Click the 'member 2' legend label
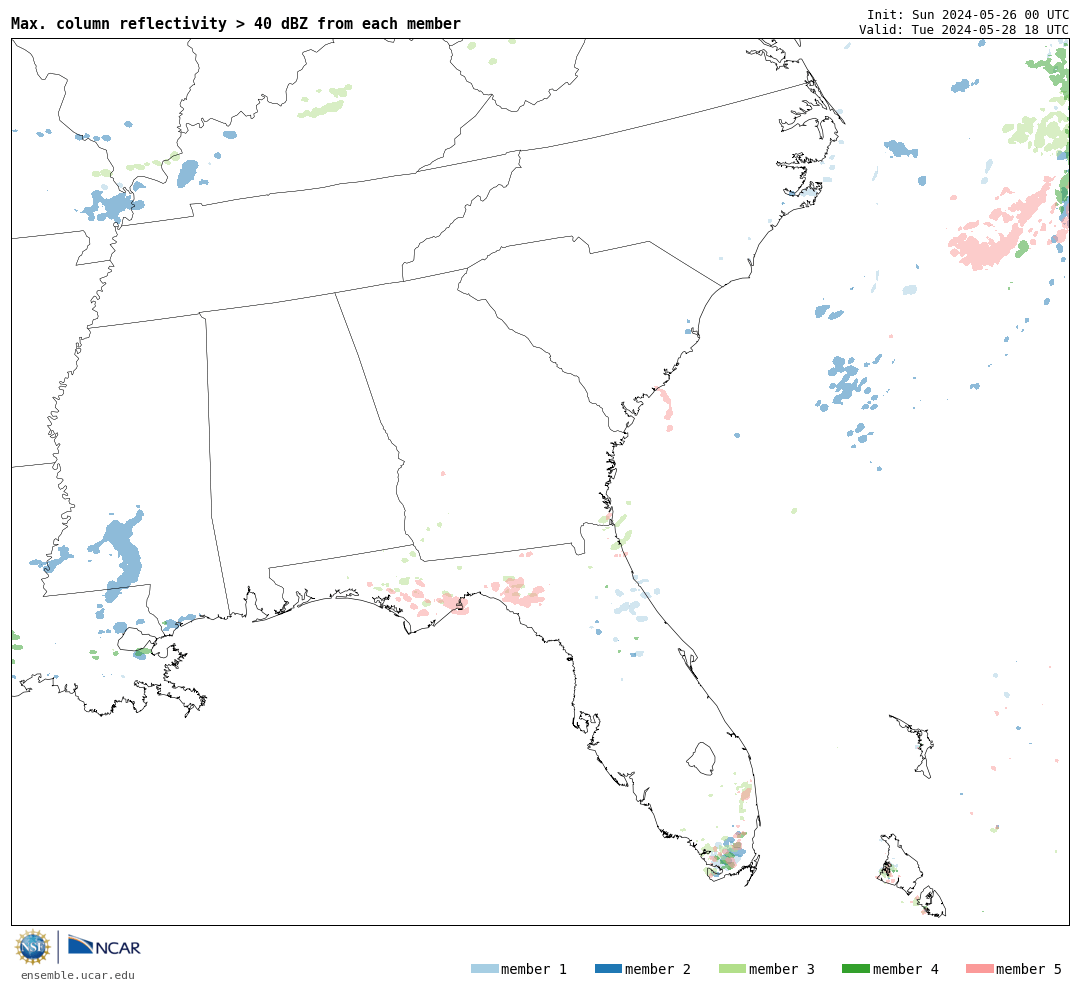 point(658,969)
